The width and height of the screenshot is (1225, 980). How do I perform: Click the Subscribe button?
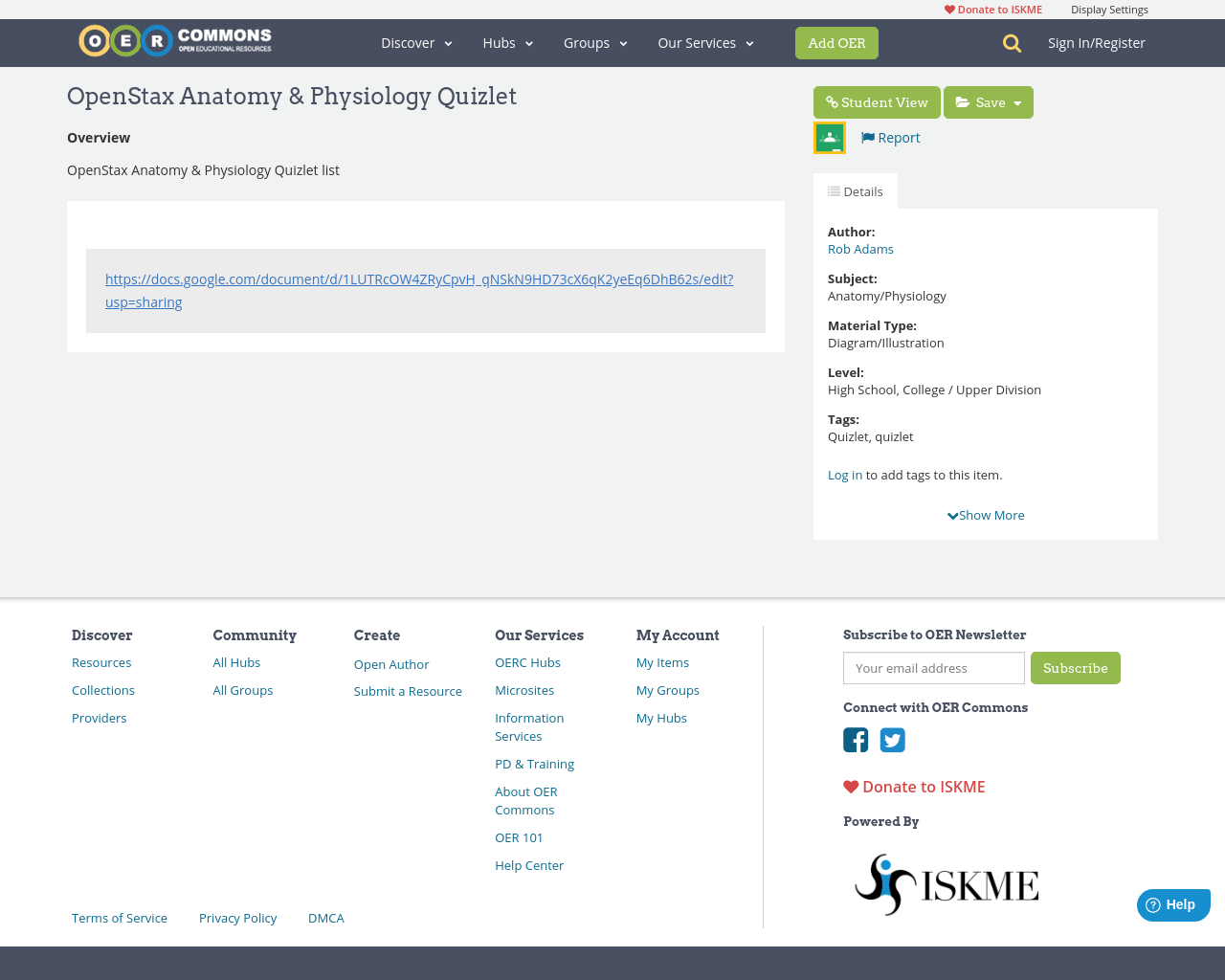click(1076, 668)
